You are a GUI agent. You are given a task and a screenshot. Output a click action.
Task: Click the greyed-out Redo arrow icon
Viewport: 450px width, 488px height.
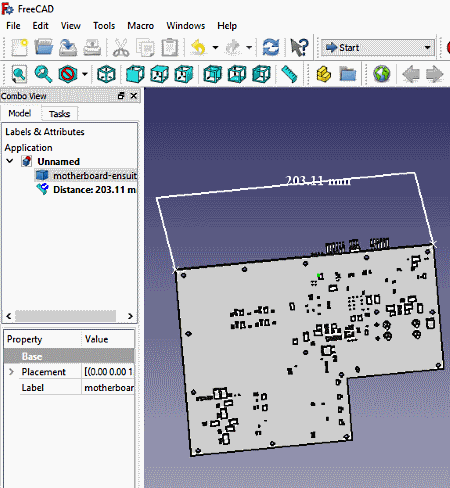(232, 47)
